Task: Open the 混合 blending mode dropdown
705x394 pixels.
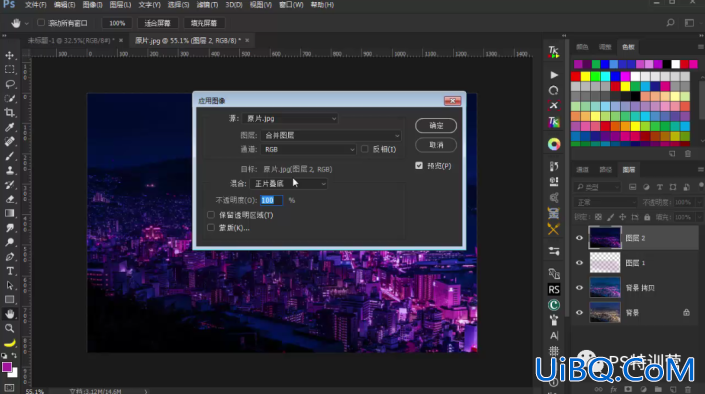Action: [289, 184]
